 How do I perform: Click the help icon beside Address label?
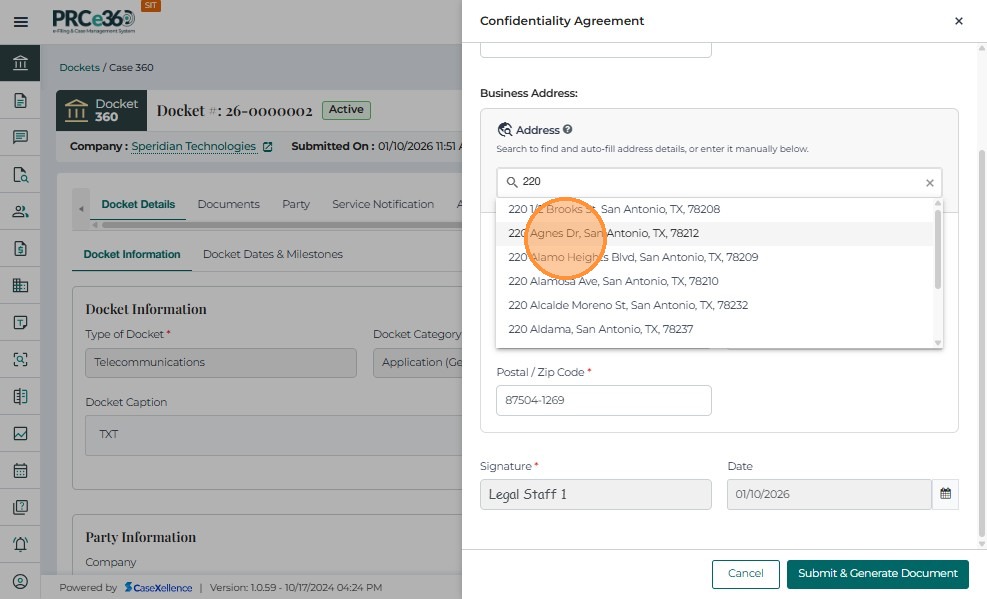[567, 130]
